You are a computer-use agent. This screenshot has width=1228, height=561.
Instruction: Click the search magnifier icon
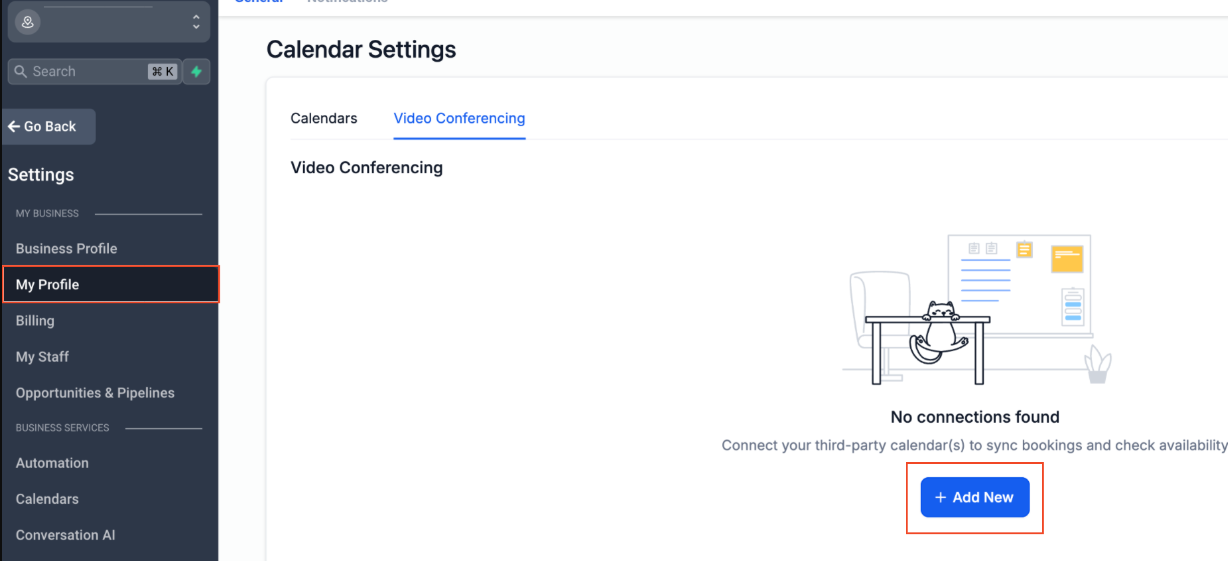point(21,72)
